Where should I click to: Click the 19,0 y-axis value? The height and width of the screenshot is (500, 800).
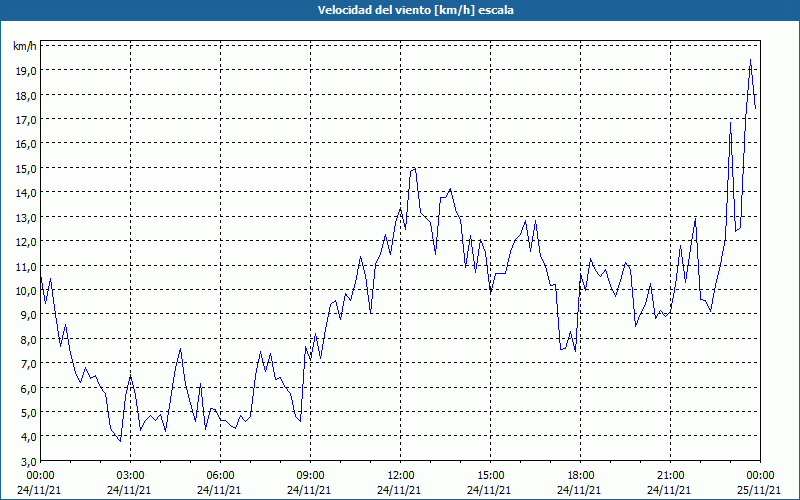click(x=27, y=71)
